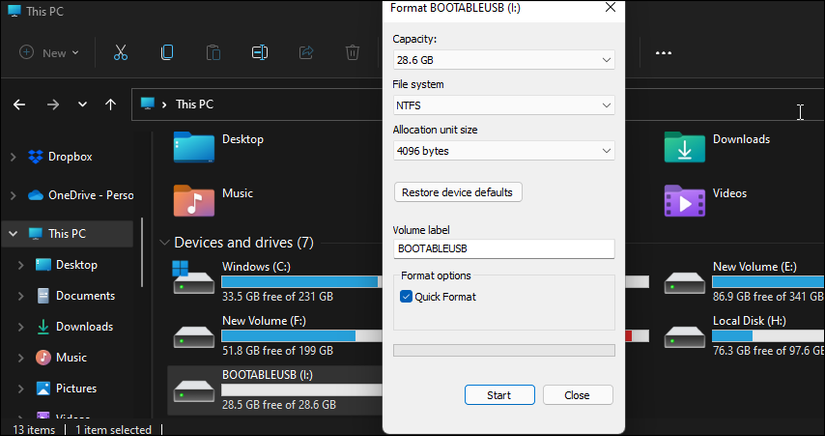
Task: Open the New menu button
Action: pyautogui.click(x=49, y=53)
